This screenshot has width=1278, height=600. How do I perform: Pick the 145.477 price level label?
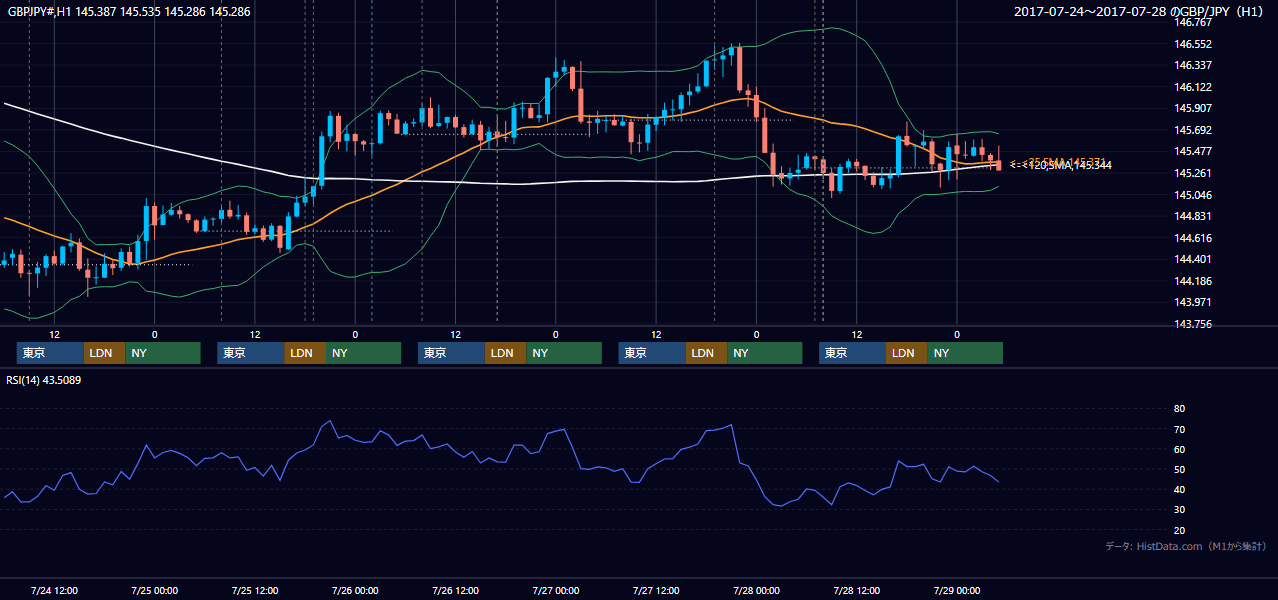pos(1193,151)
